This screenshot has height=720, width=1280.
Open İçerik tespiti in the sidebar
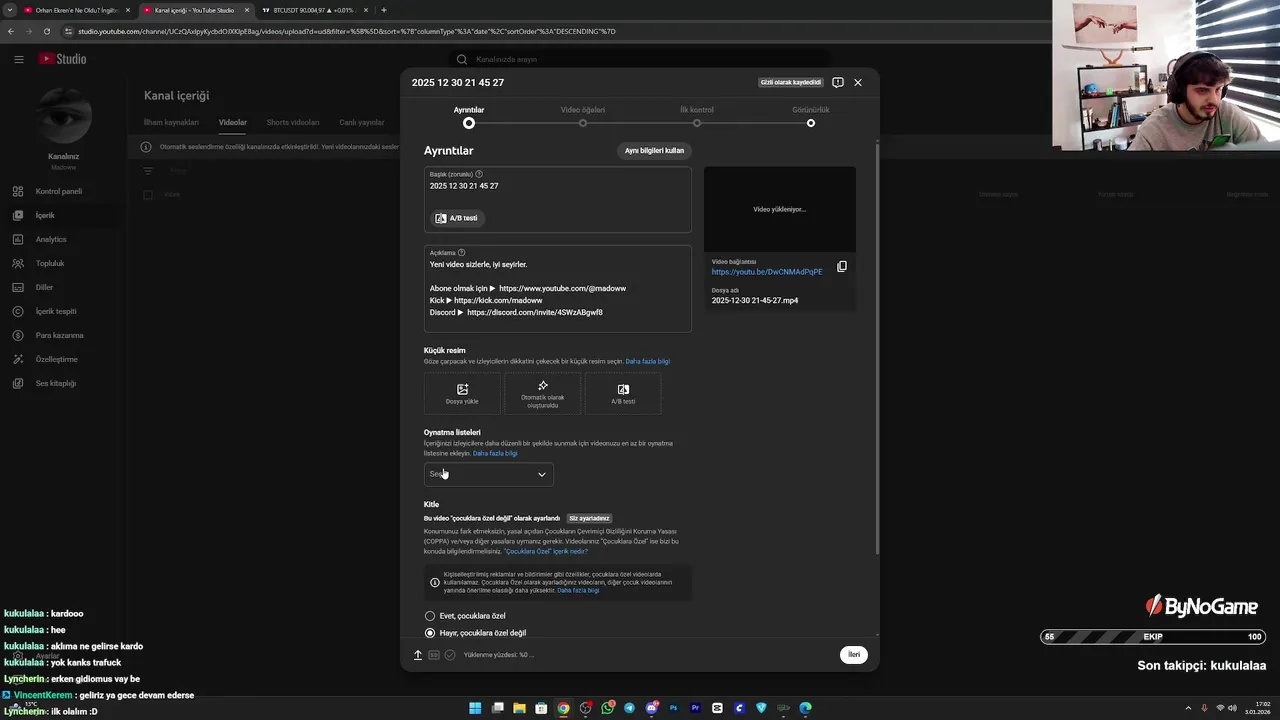pos(60,311)
